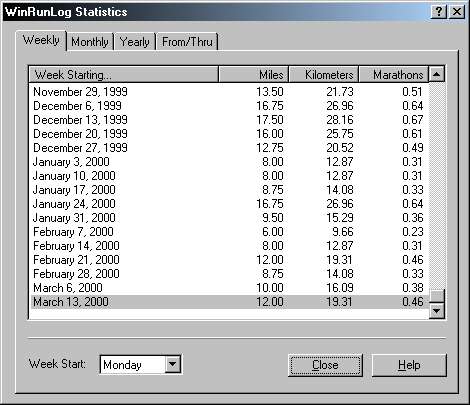Screen dimensions: 470x405
Task: Click the 0.67 marathons value
Action: pos(413,120)
